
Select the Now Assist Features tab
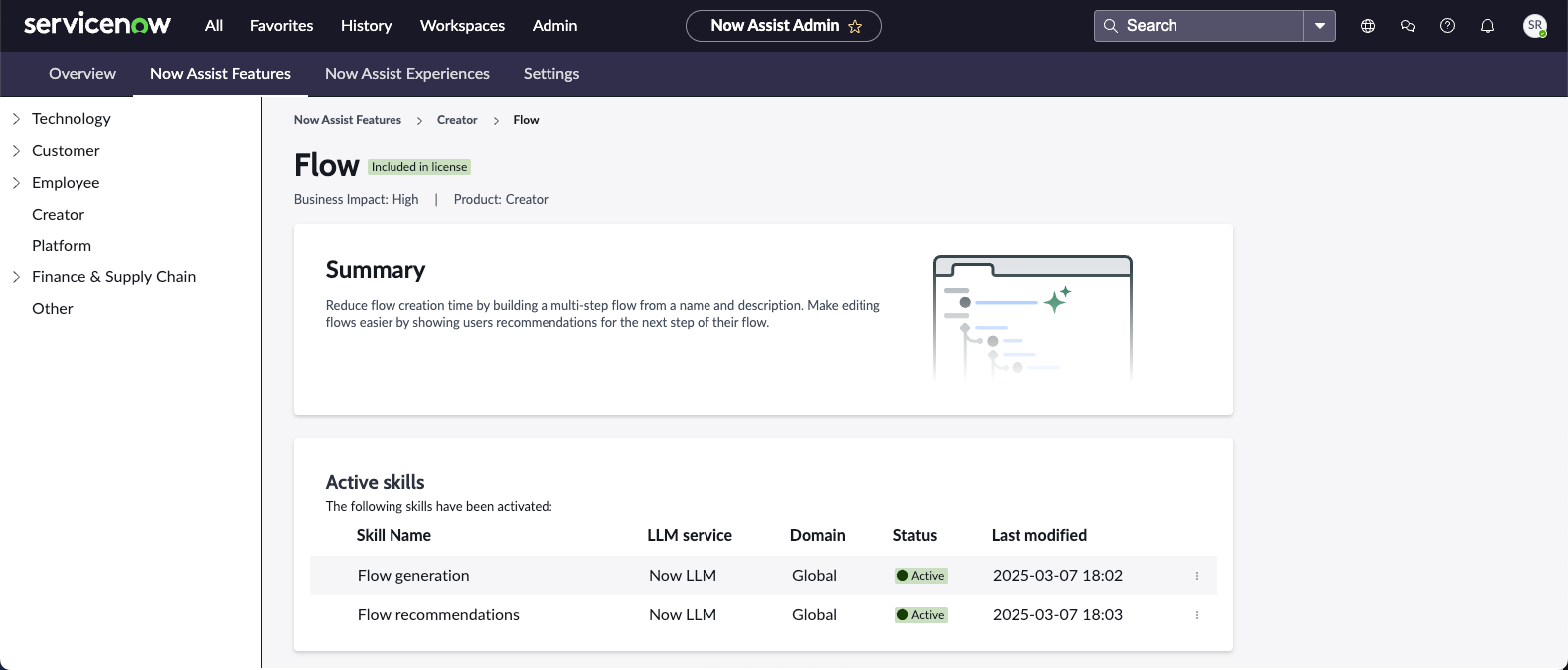[221, 74]
